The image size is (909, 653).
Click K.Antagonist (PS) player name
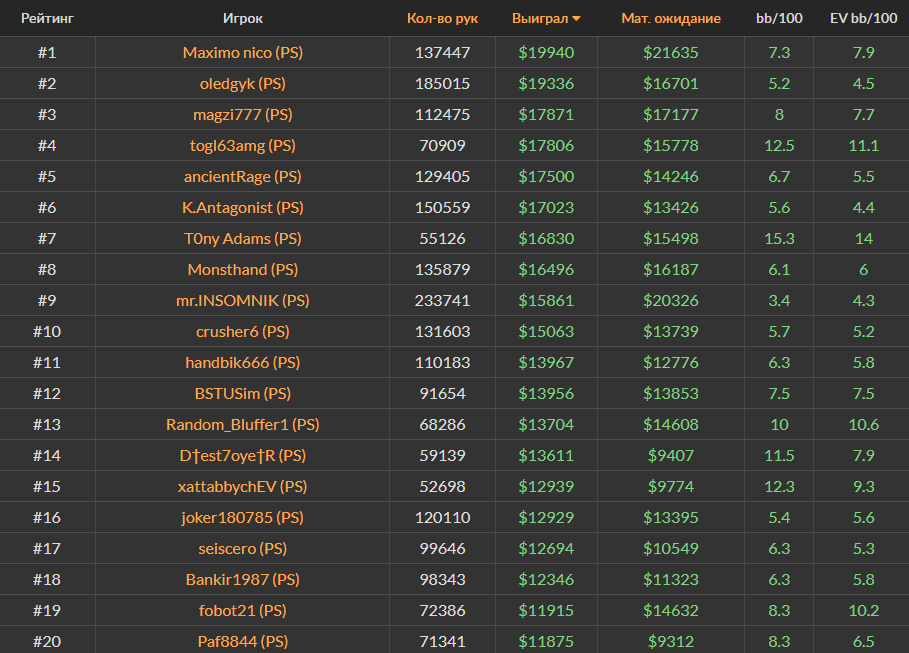(x=243, y=207)
